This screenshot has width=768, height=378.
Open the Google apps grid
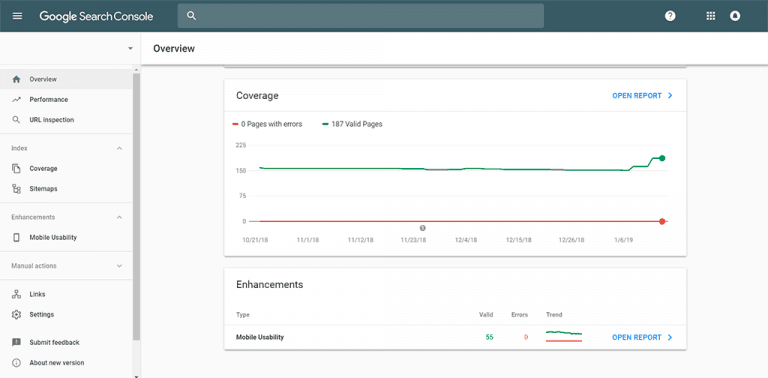[x=711, y=16]
